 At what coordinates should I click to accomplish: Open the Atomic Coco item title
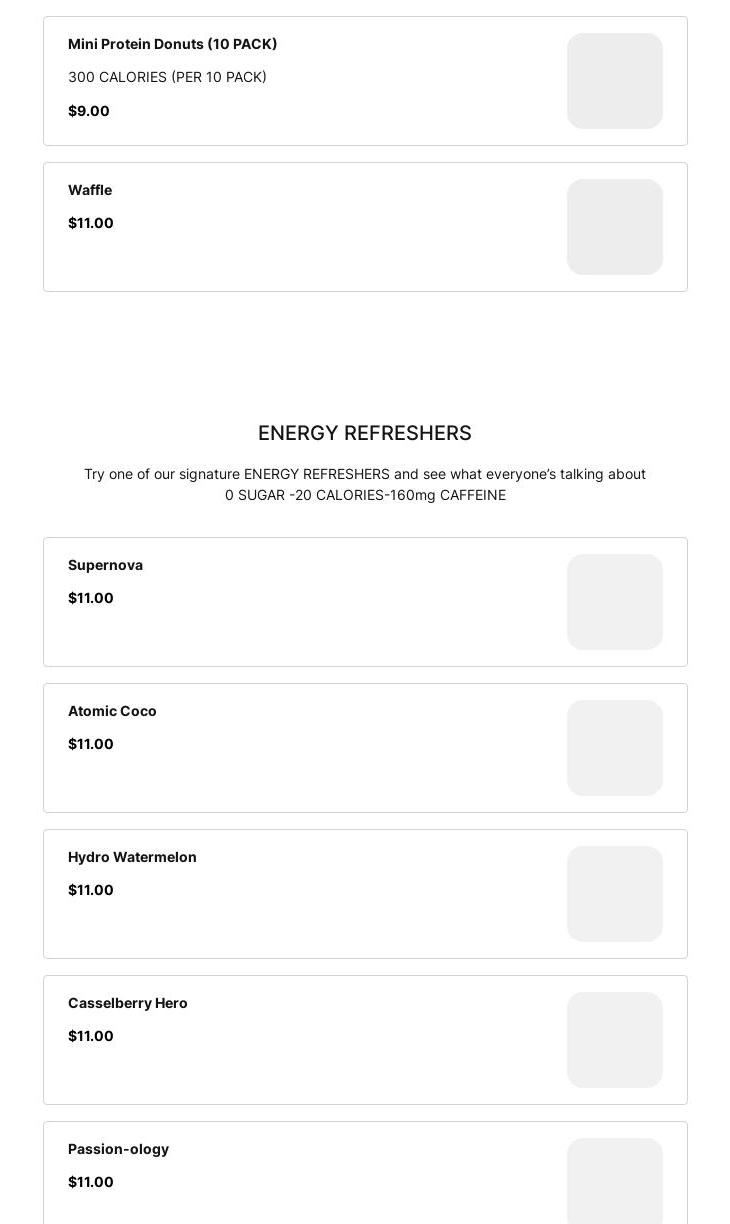[112, 711]
